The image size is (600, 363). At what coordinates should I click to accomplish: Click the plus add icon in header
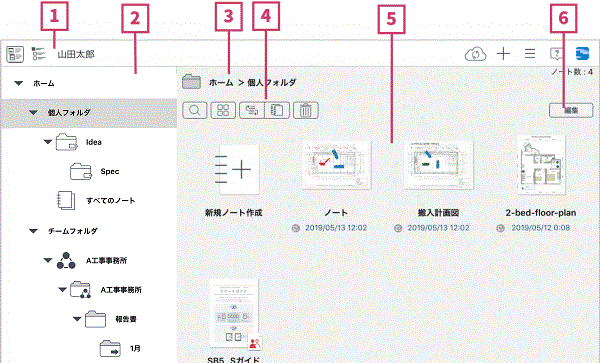point(503,54)
